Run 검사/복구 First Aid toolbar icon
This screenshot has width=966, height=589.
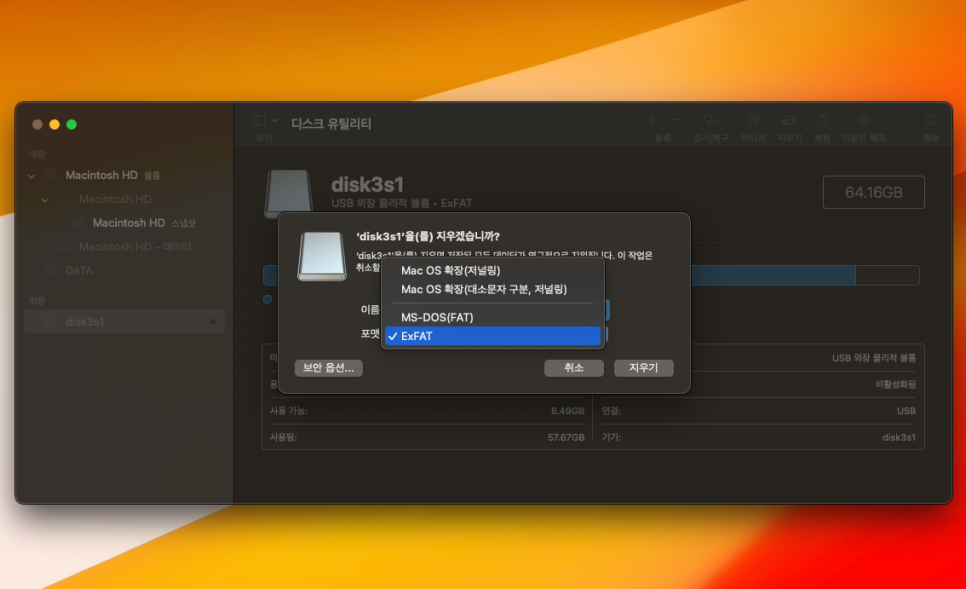(x=711, y=120)
